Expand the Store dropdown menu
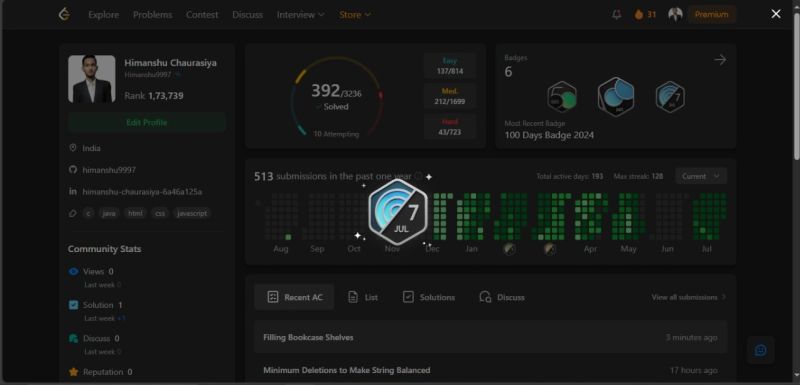 [355, 15]
